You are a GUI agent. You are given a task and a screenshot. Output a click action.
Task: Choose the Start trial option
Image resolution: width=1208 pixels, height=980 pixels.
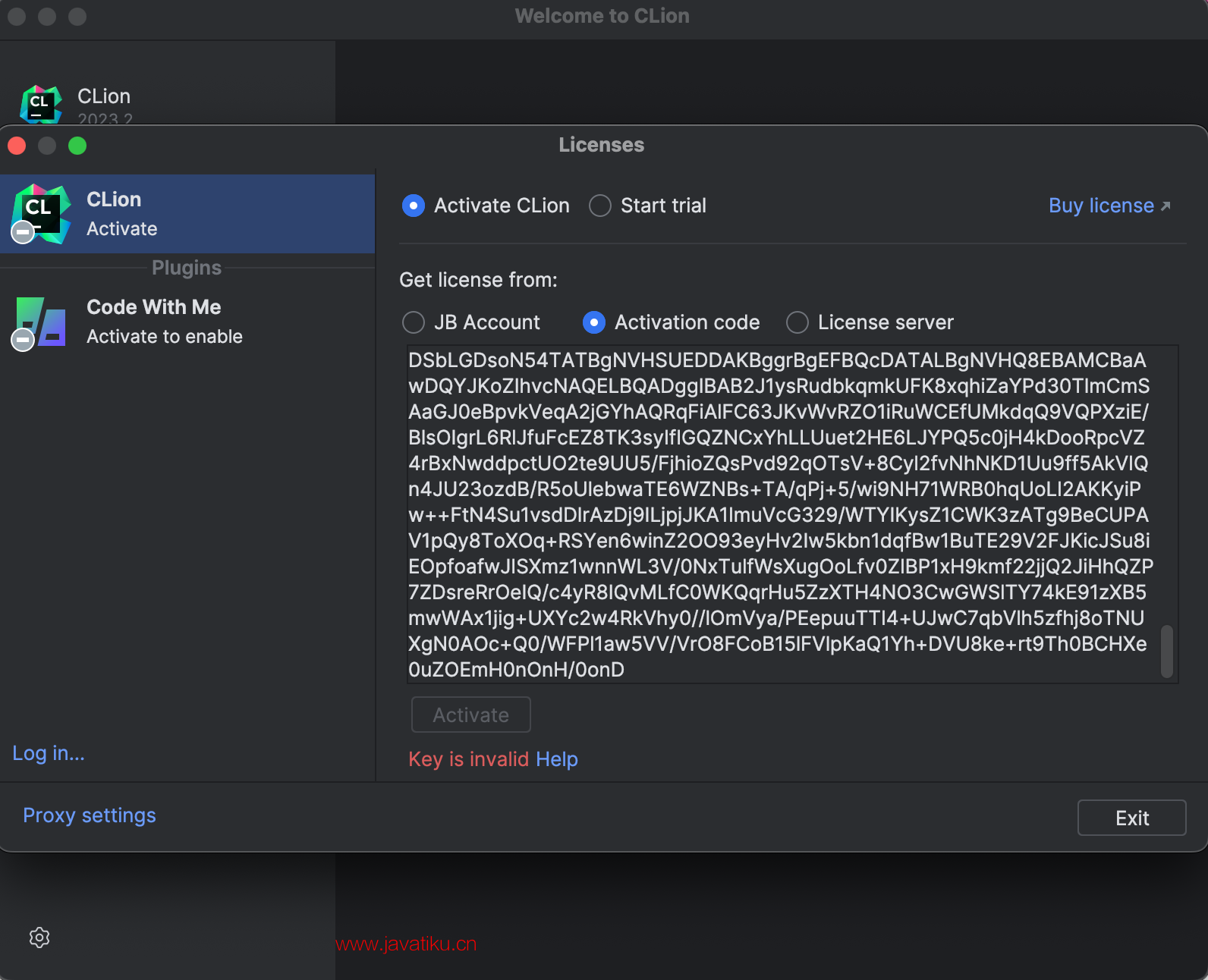pyautogui.click(x=600, y=206)
